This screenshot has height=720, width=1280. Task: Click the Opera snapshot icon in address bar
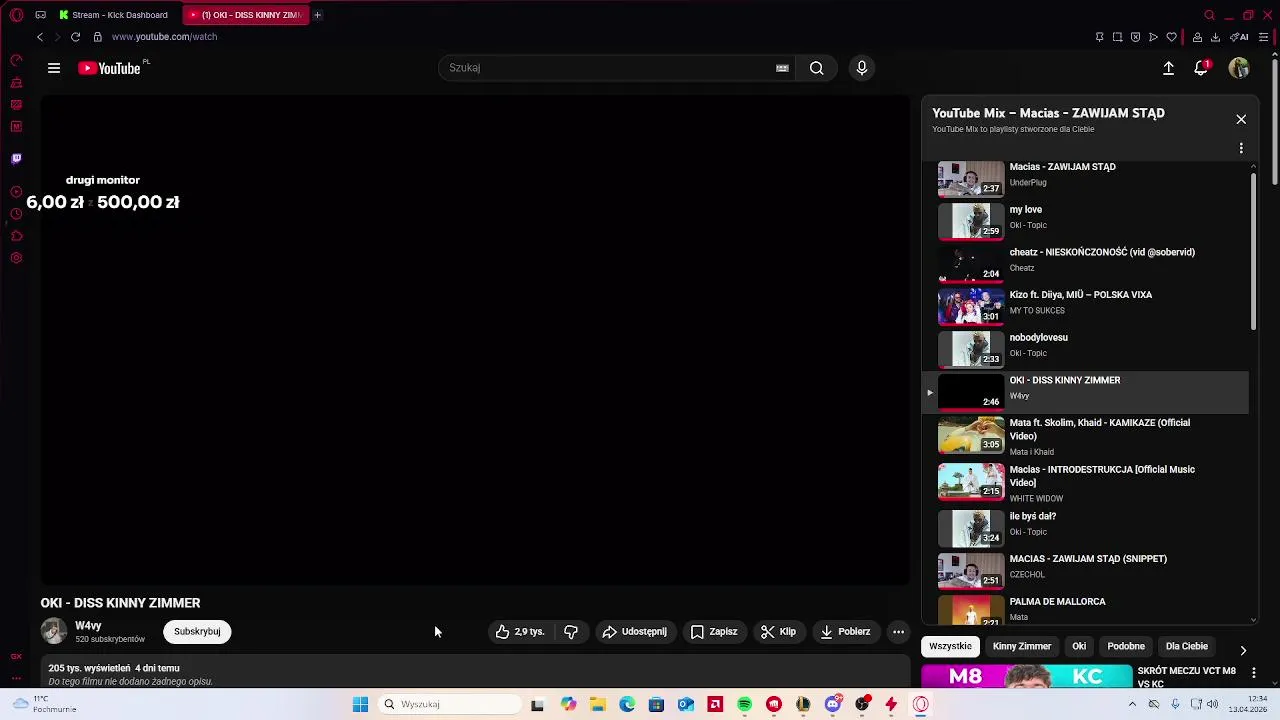pos(1117,37)
